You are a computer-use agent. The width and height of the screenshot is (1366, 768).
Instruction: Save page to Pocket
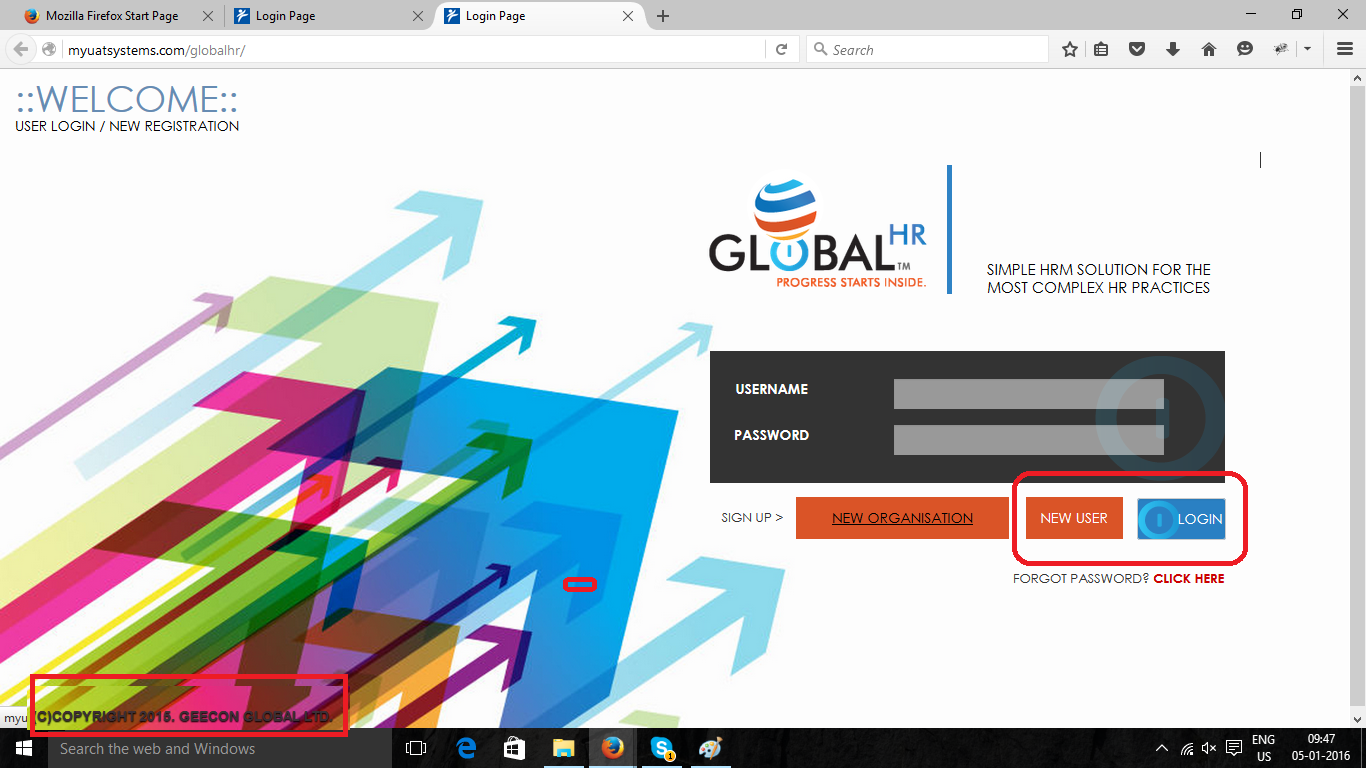(1137, 49)
